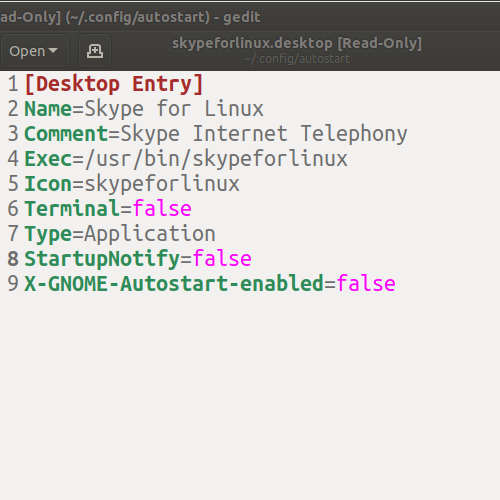Click the X-GNOME-Autostart-enabled=false line
This screenshot has width=500, height=500.
[210, 284]
